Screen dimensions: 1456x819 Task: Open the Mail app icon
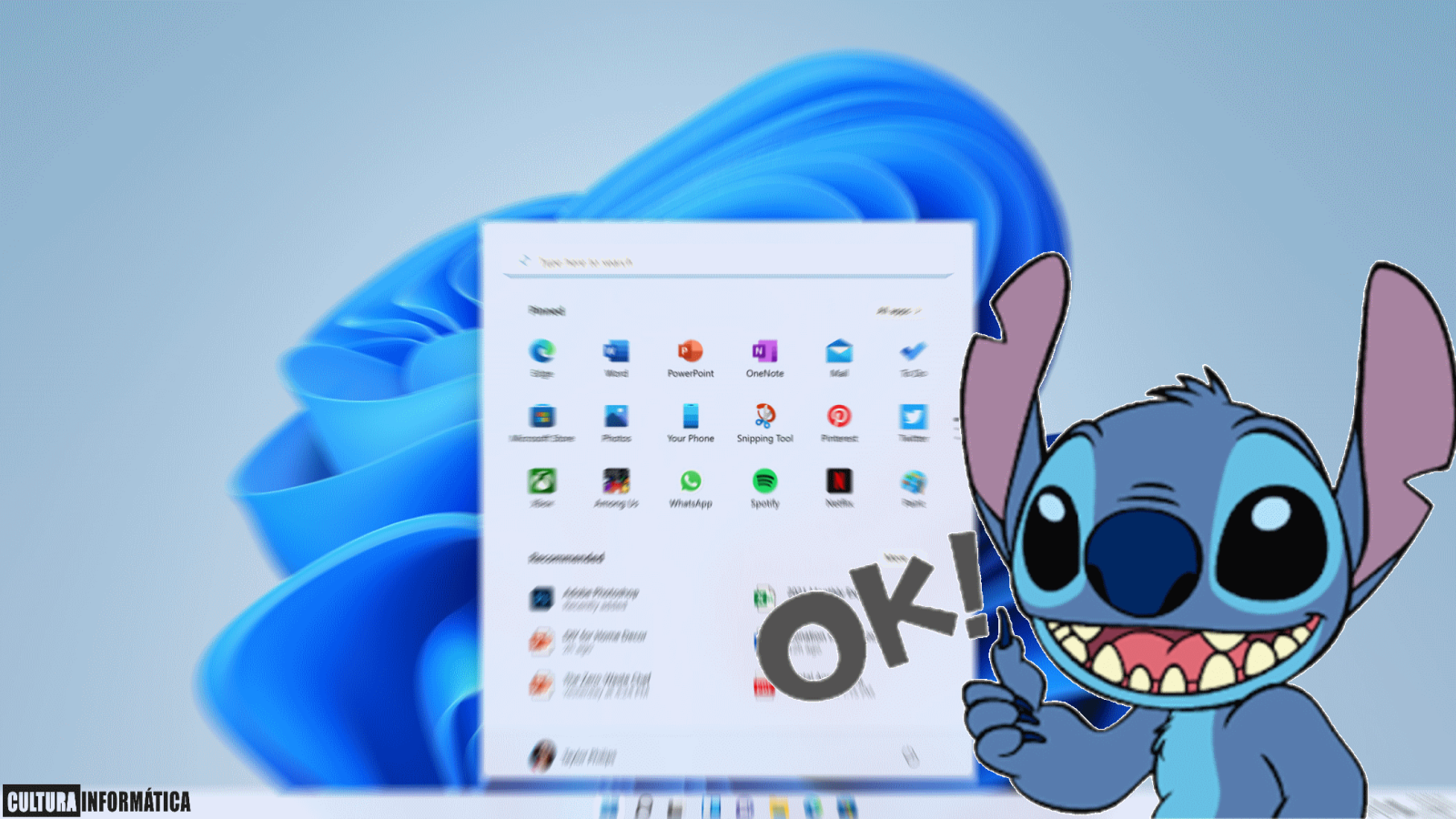coord(839,350)
